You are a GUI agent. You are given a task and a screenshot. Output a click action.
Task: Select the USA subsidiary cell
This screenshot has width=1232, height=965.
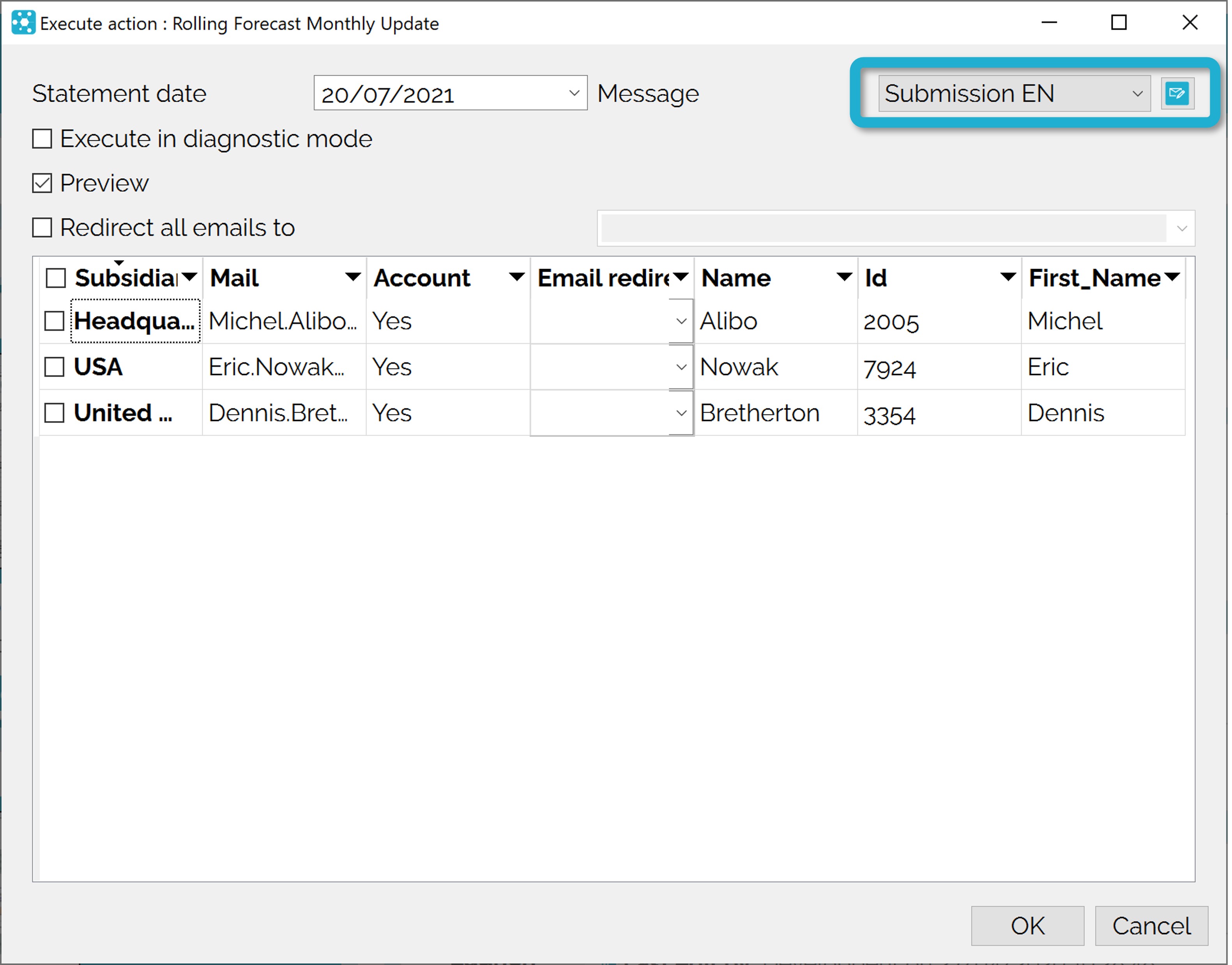click(136, 367)
